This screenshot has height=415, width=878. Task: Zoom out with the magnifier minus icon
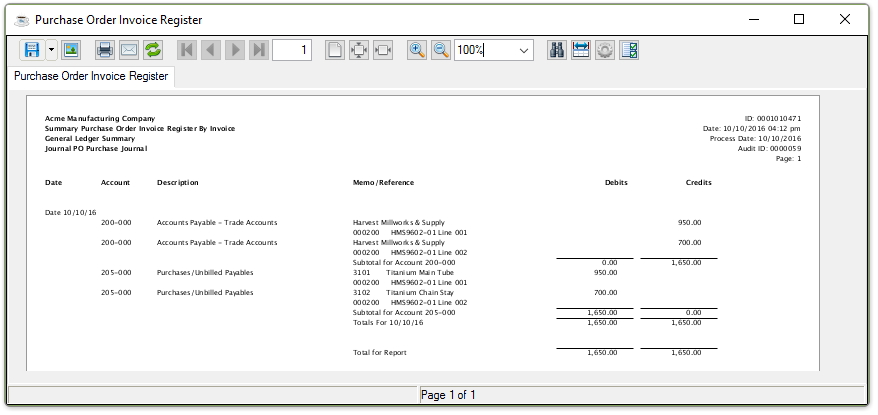440,50
